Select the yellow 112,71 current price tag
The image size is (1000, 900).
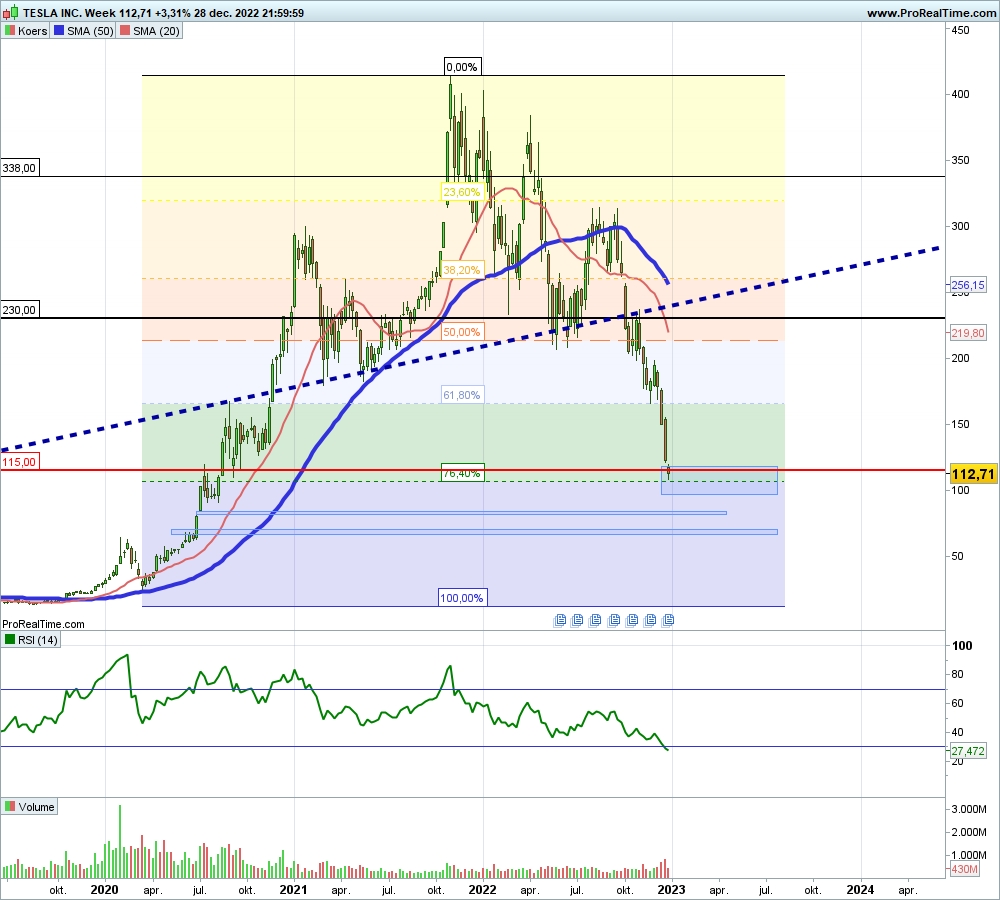tap(973, 473)
